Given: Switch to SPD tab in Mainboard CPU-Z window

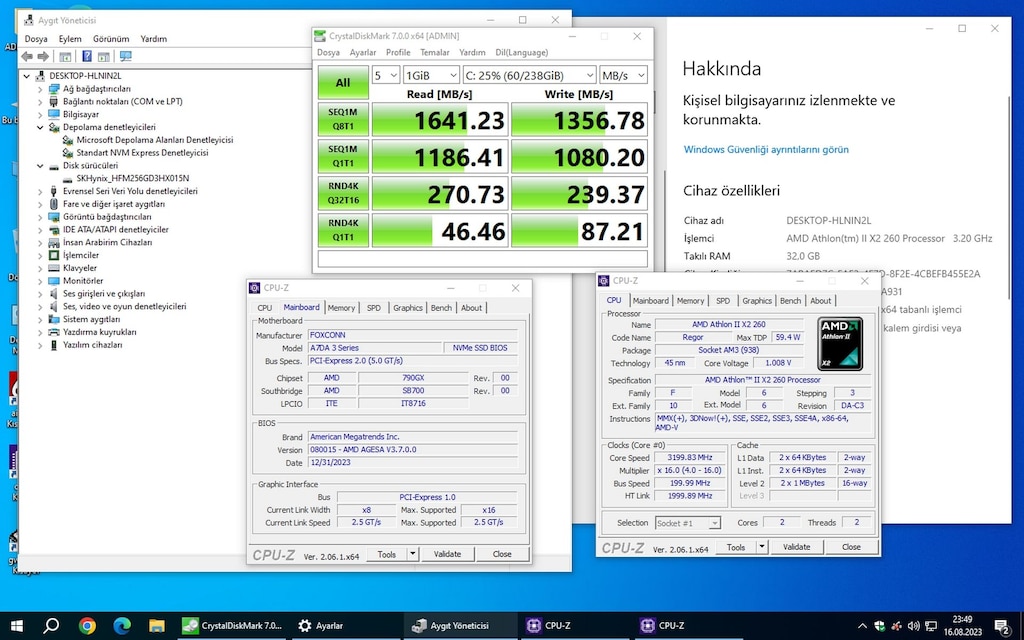Looking at the screenshot, I should 374,308.
